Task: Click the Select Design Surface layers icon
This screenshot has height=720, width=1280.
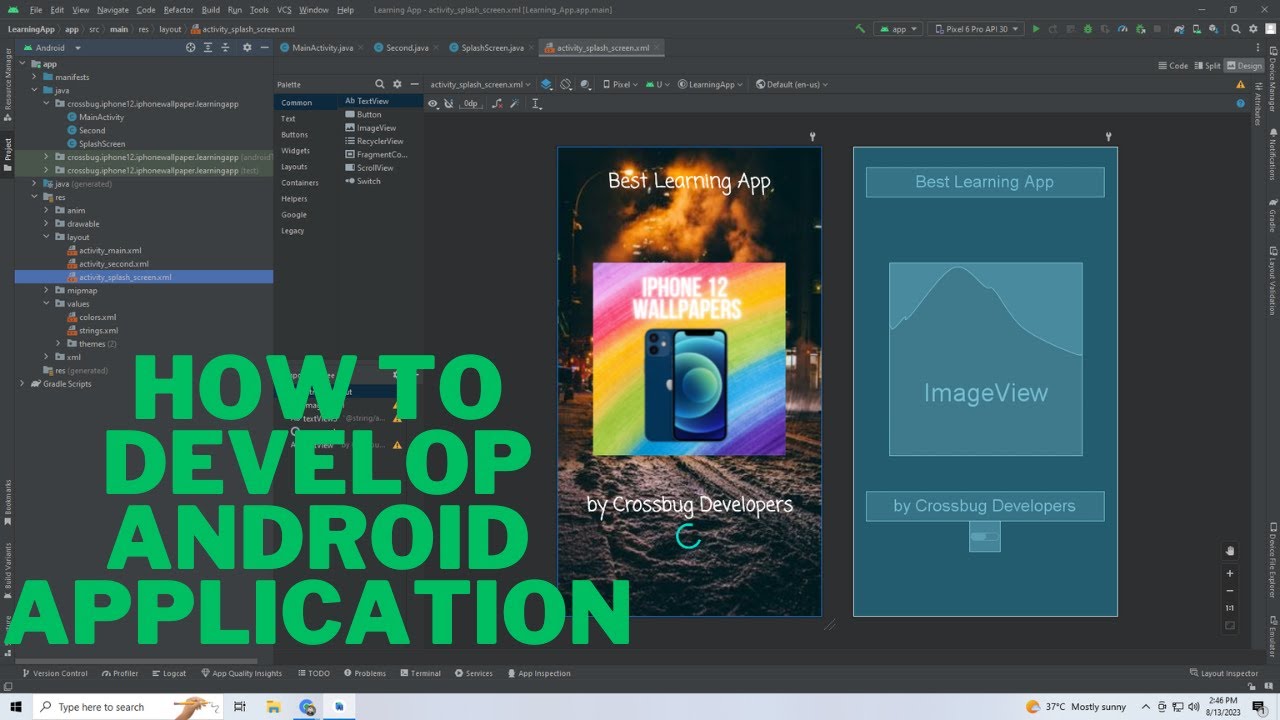Action: [x=546, y=84]
